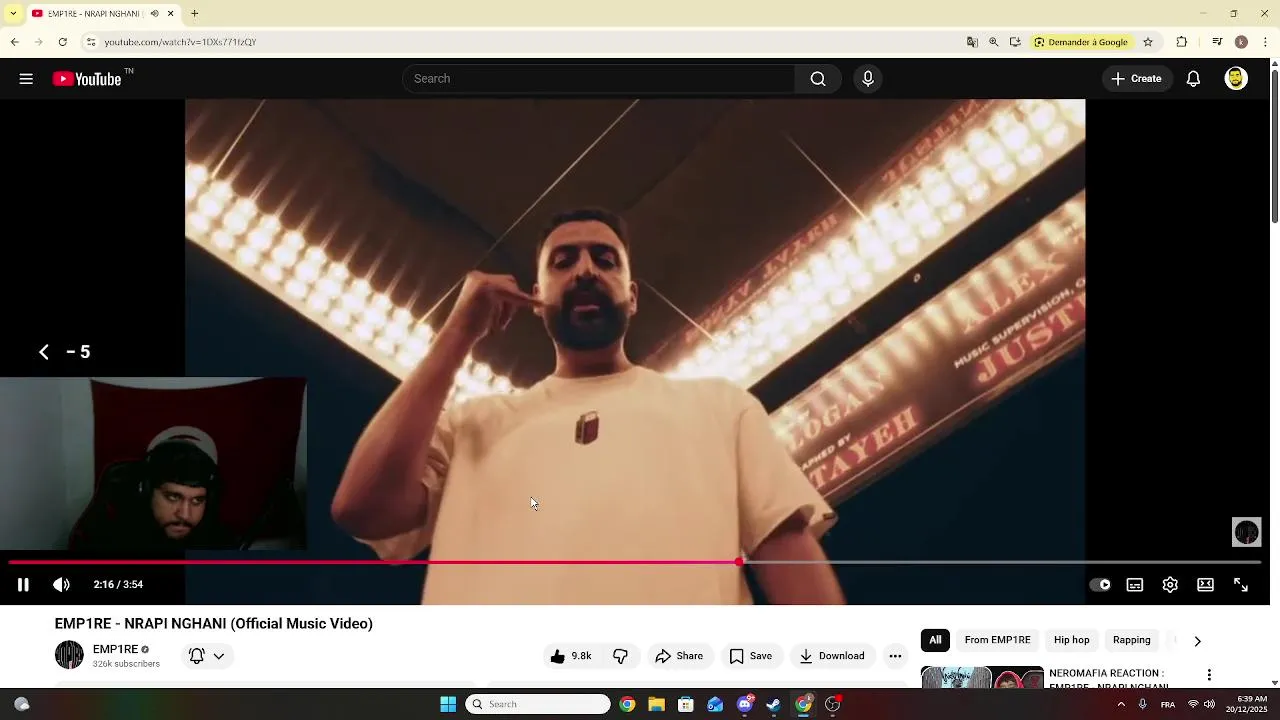Enter fullscreen video mode
The width and height of the screenshot is (1280, 720).
pos(1241,585)
